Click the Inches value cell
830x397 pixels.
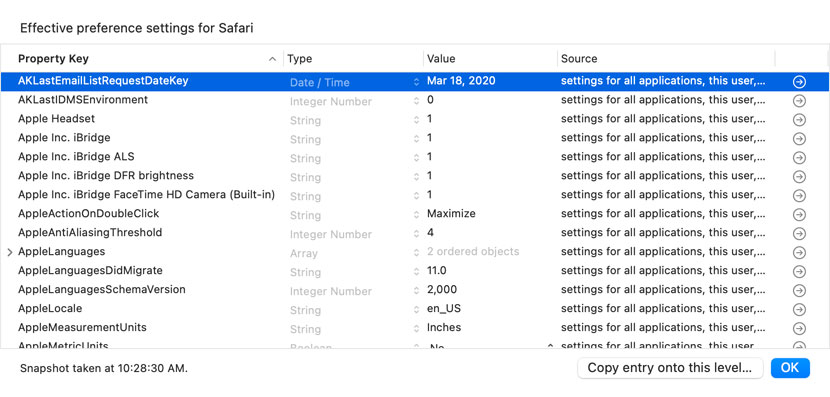click(x=444, y=327)
